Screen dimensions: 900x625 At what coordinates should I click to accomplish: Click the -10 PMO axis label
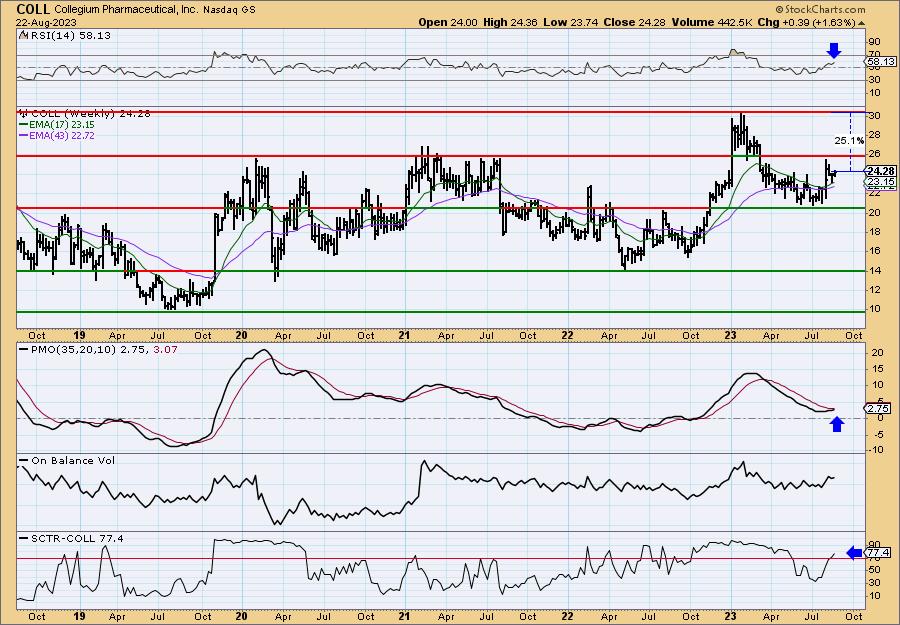(x=876, y=450)
